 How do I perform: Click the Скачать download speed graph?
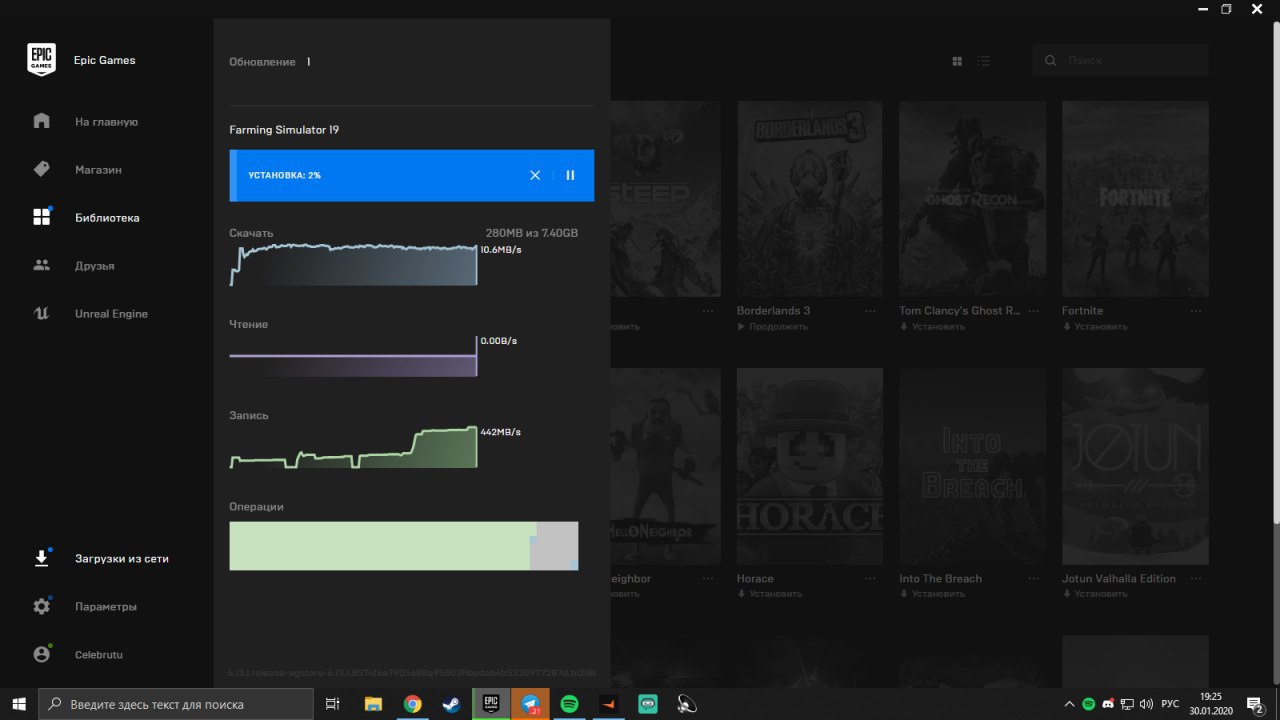(x=353, y=264)
